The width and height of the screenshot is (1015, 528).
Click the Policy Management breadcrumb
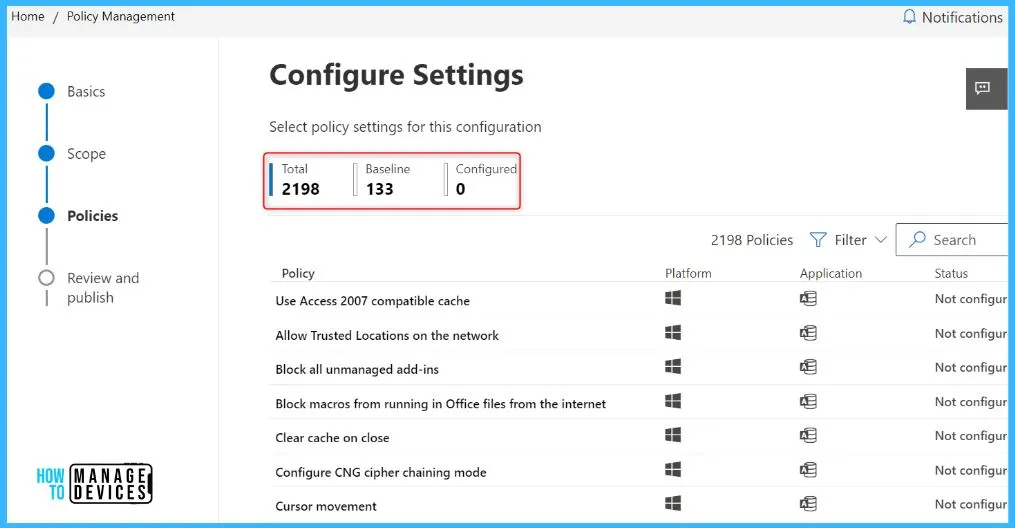(x=120, y=16)
